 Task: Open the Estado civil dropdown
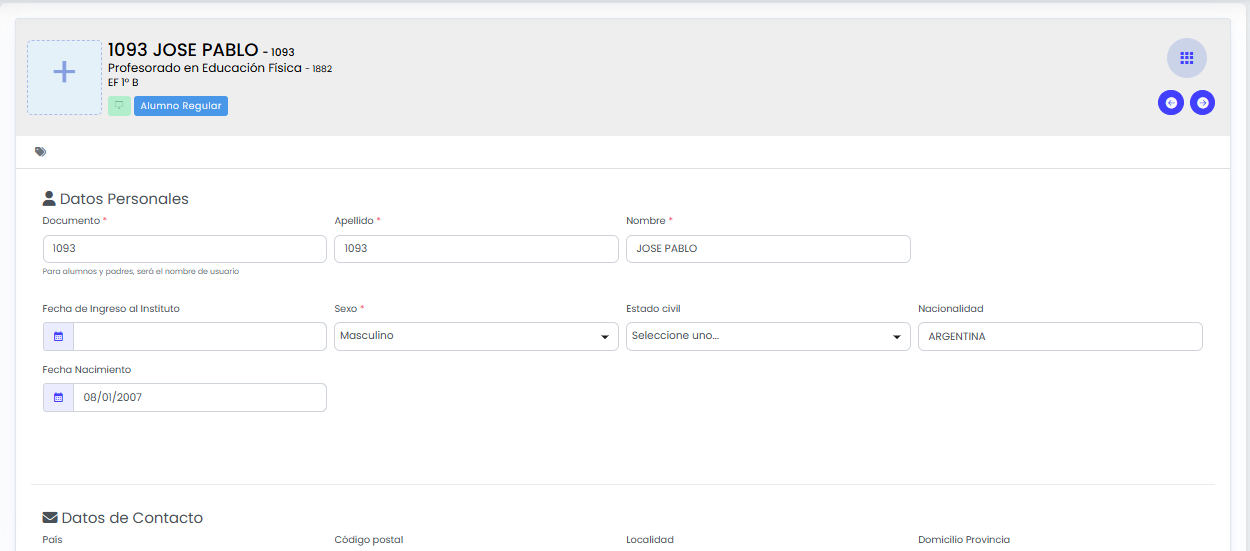click(768, 336)
